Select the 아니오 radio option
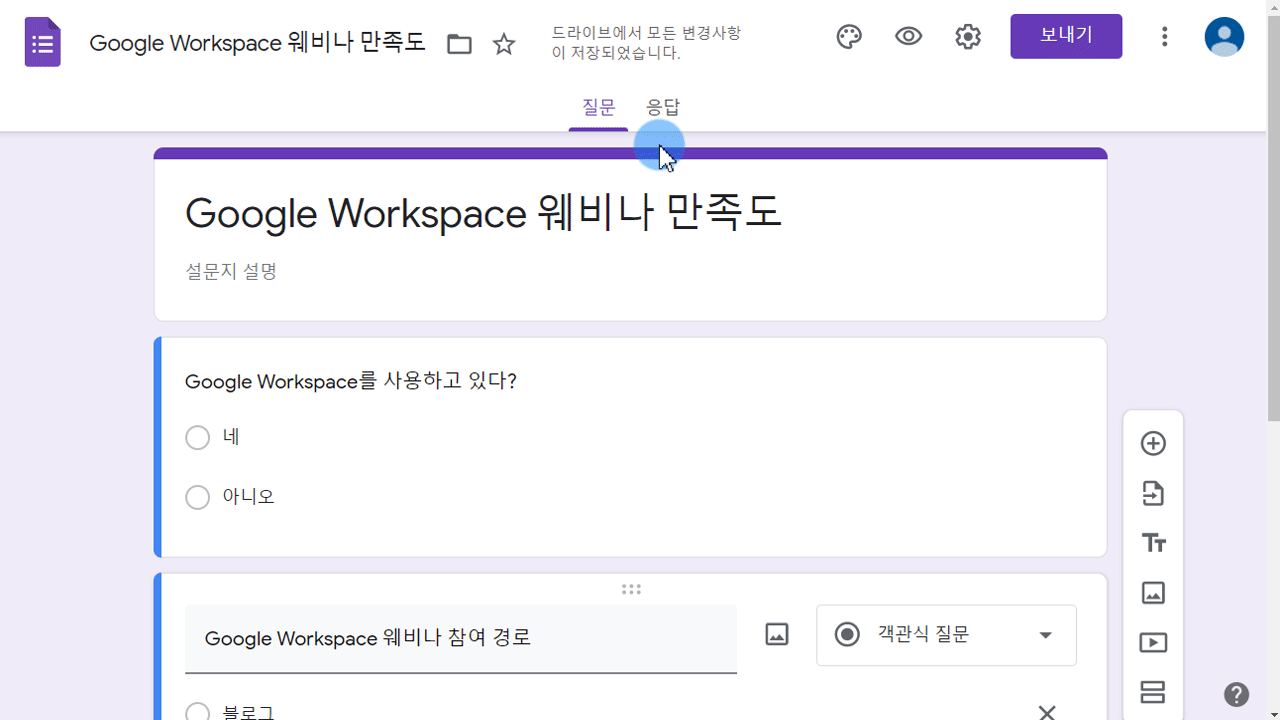 point(197,497)
